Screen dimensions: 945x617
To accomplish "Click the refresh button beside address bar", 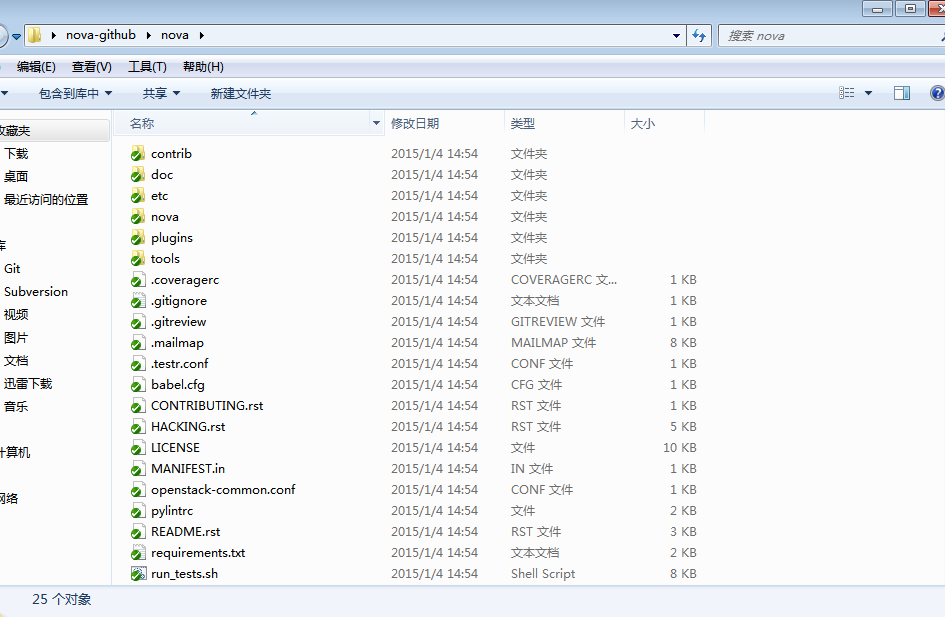I will click(x=699, y=36).
